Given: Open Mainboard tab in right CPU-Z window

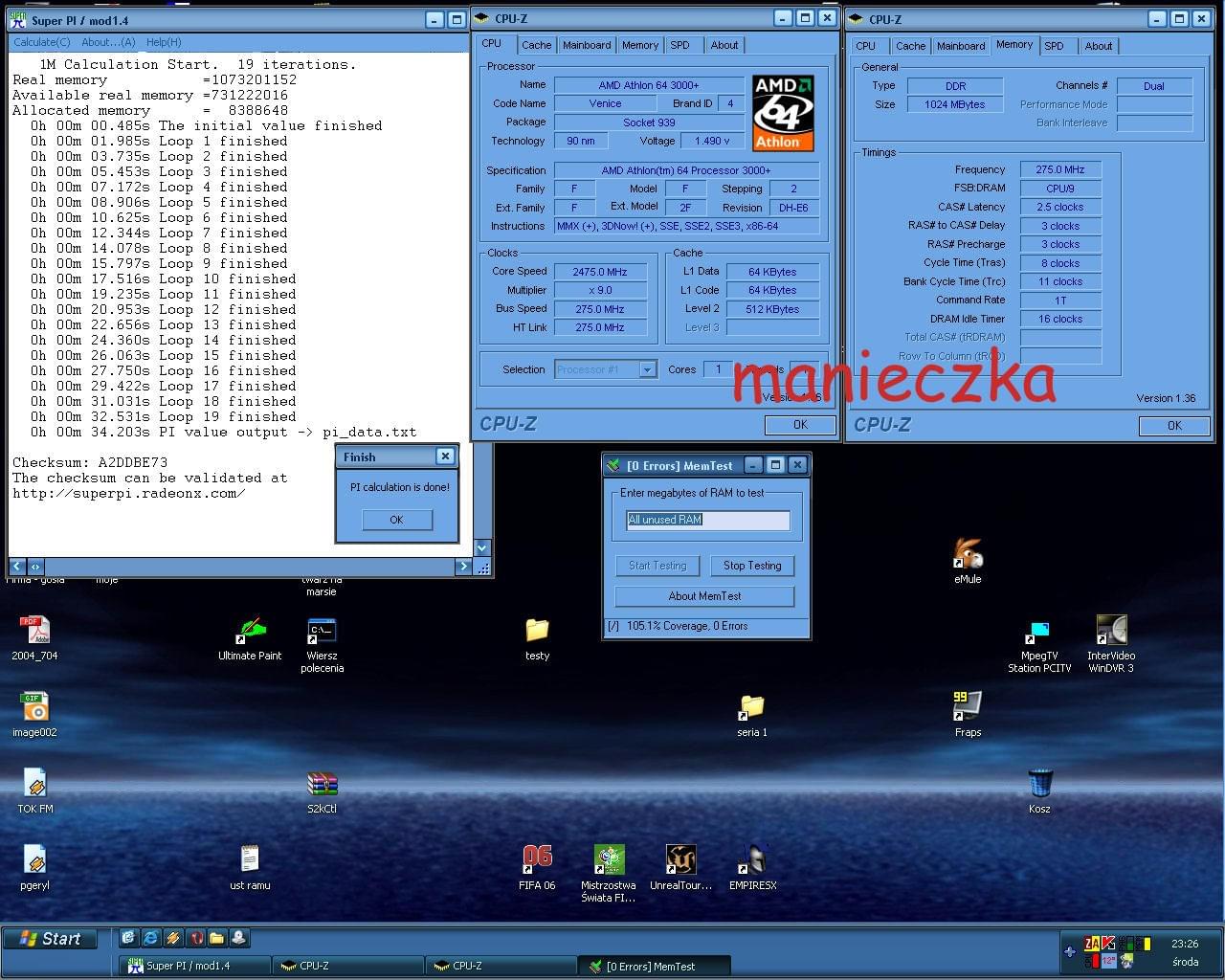Looking at the screenshot, I should [x=961, y=46].
